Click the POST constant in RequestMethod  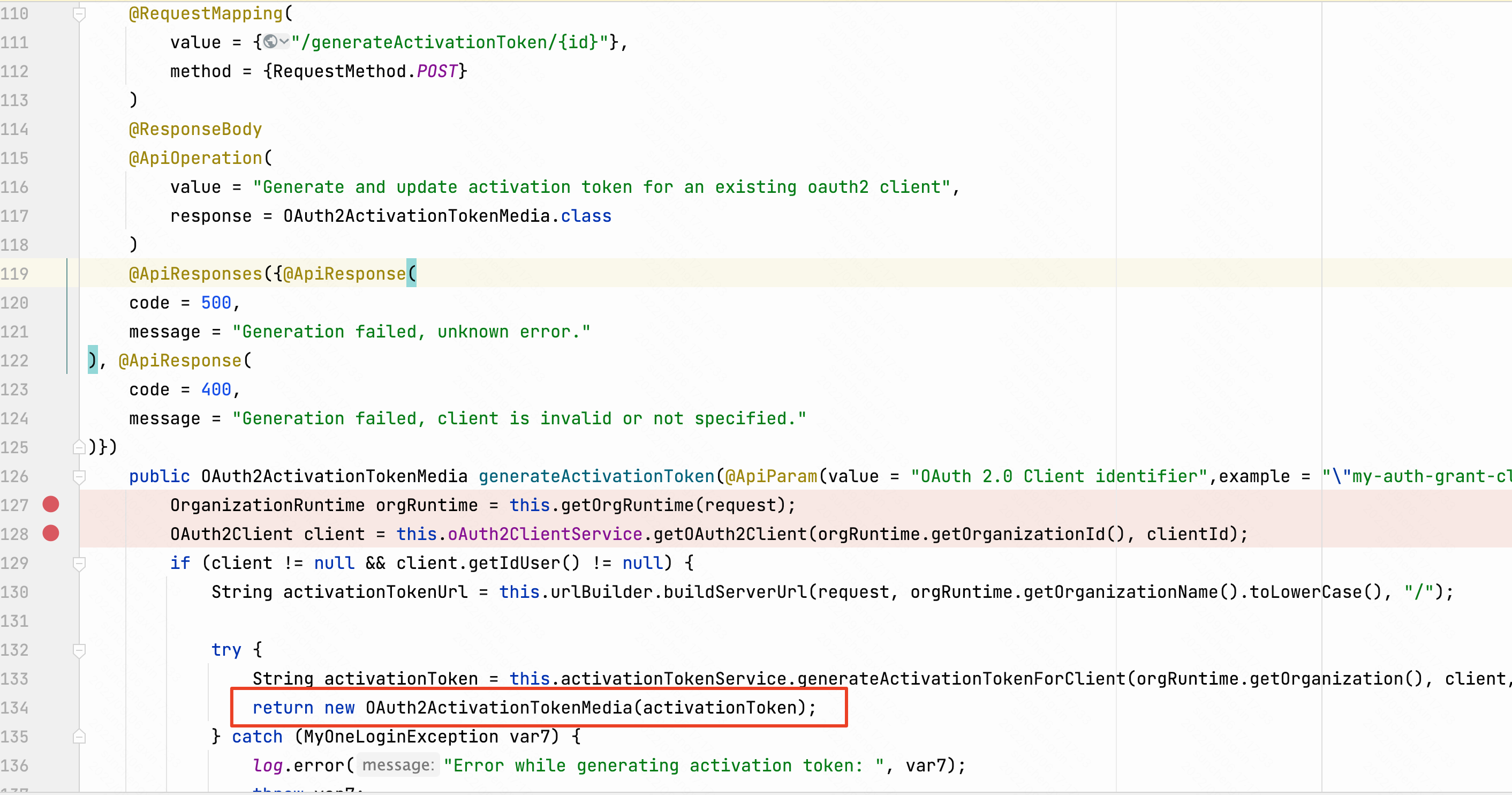point(437,71)
